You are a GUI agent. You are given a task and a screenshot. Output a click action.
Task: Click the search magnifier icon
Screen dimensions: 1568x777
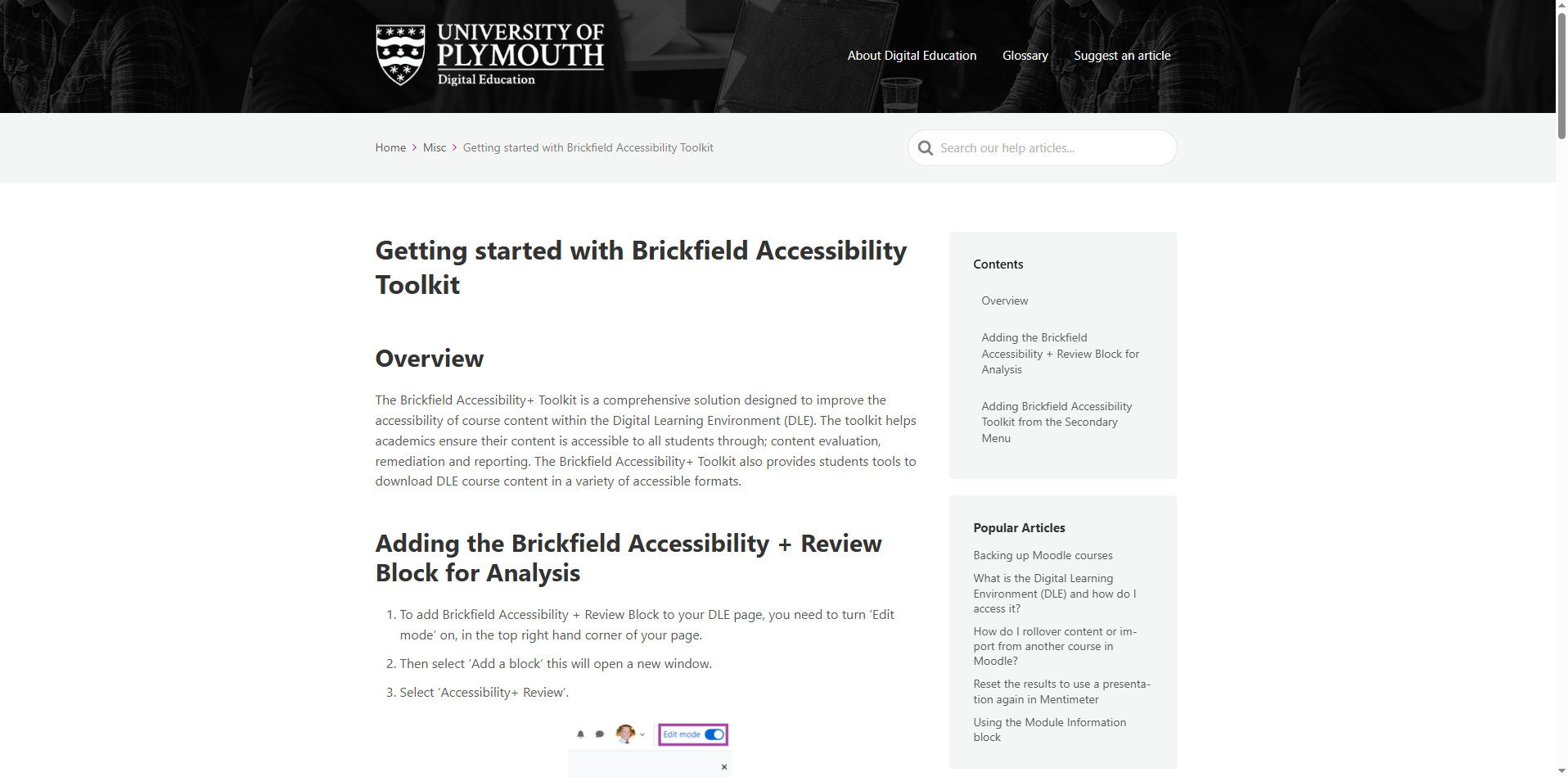[926, 148]
